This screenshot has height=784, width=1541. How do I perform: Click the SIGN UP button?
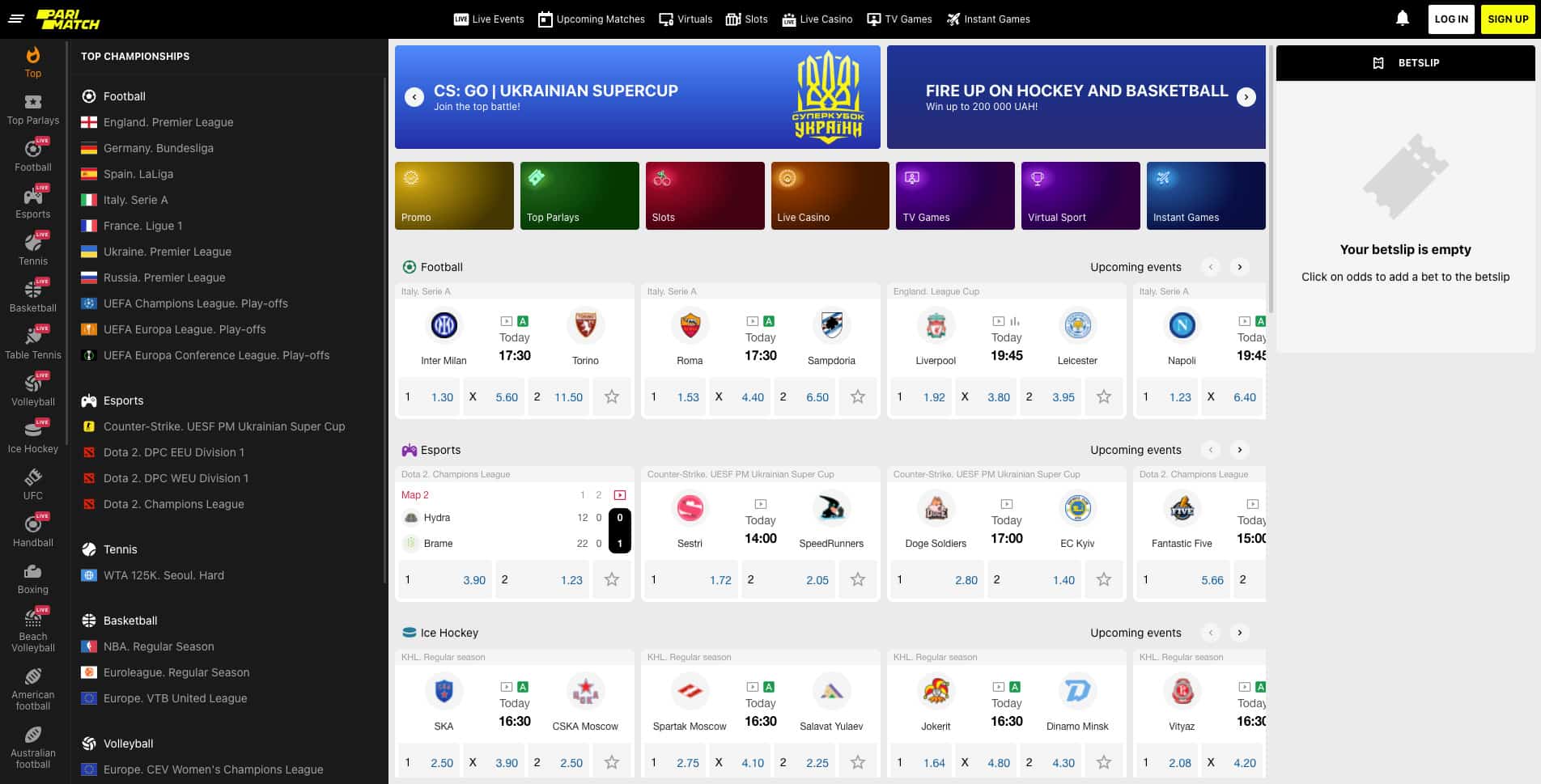(x=1508, y=19)
